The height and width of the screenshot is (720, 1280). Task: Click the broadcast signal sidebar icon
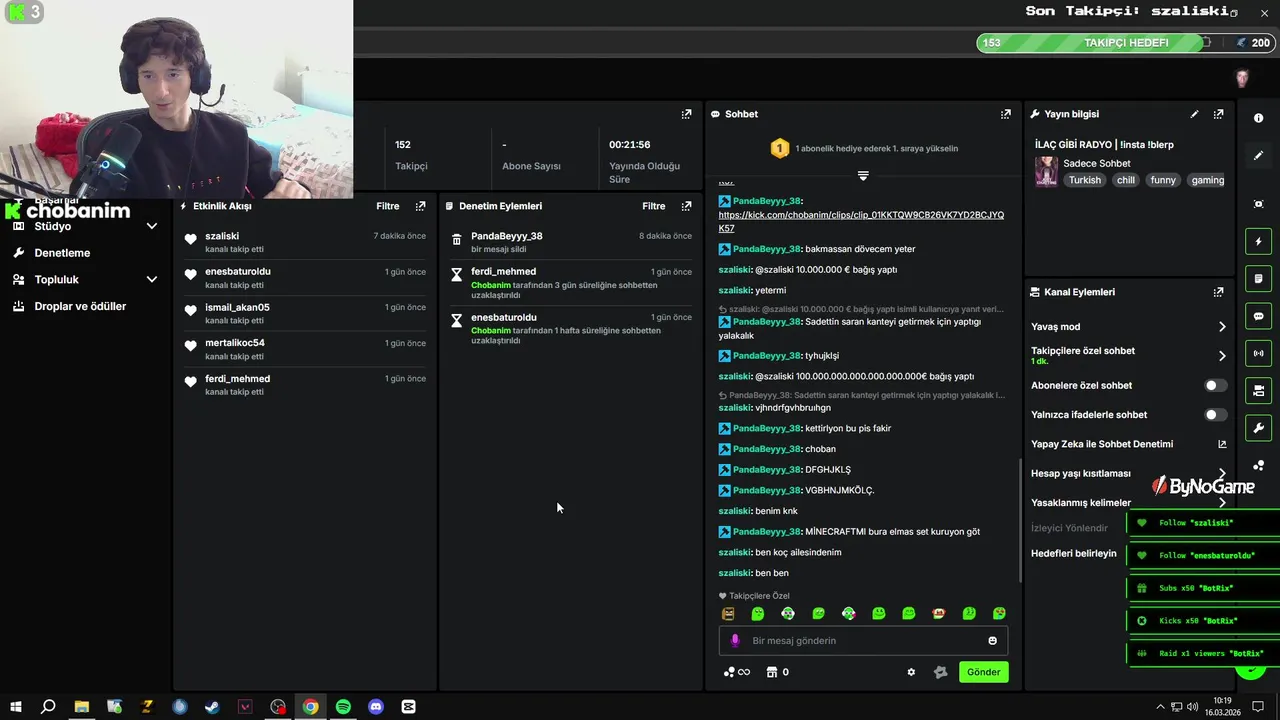click(x=1258, y=353)
